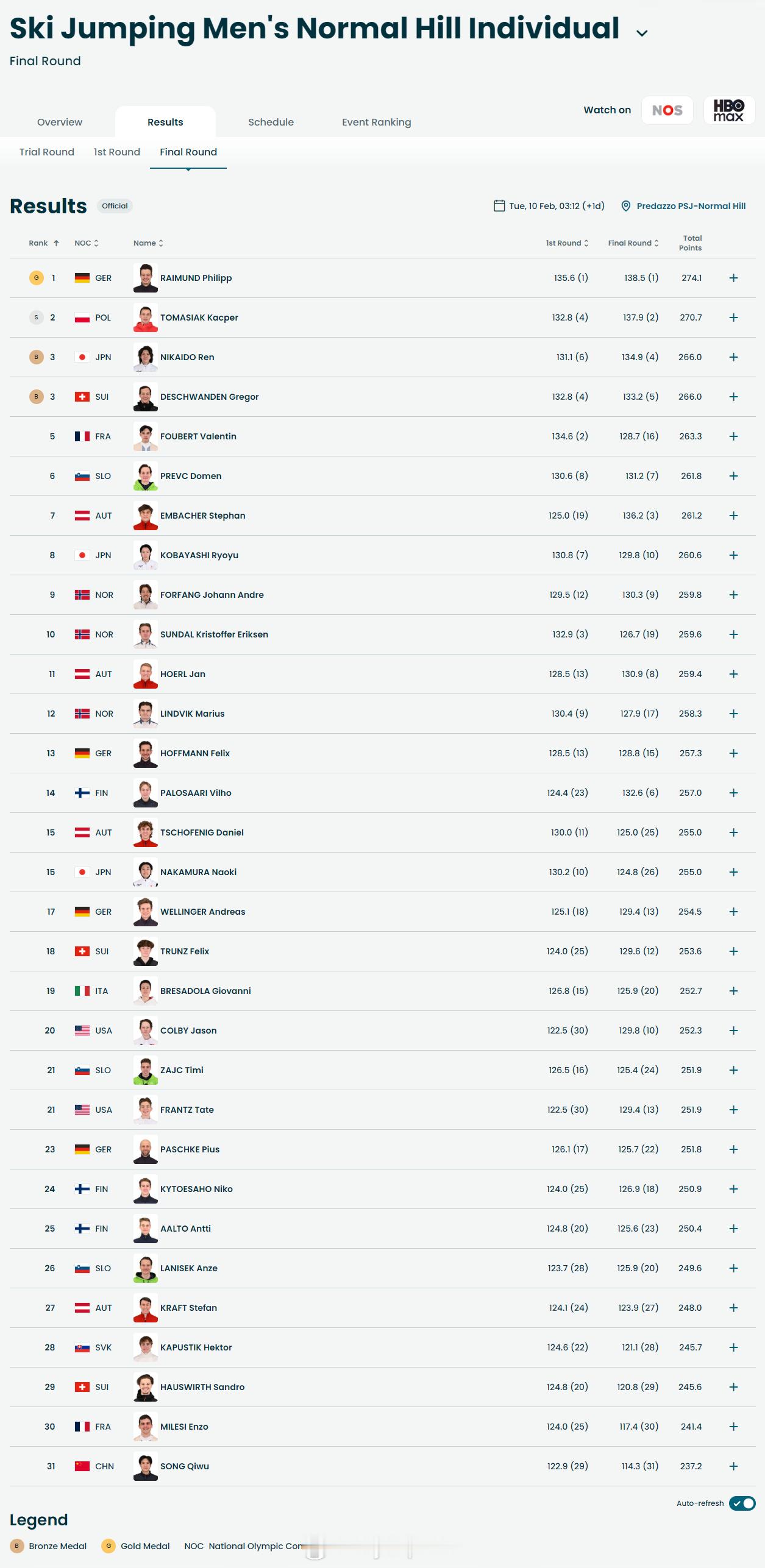Click the NOS broadcaster logo

(667, 110)
